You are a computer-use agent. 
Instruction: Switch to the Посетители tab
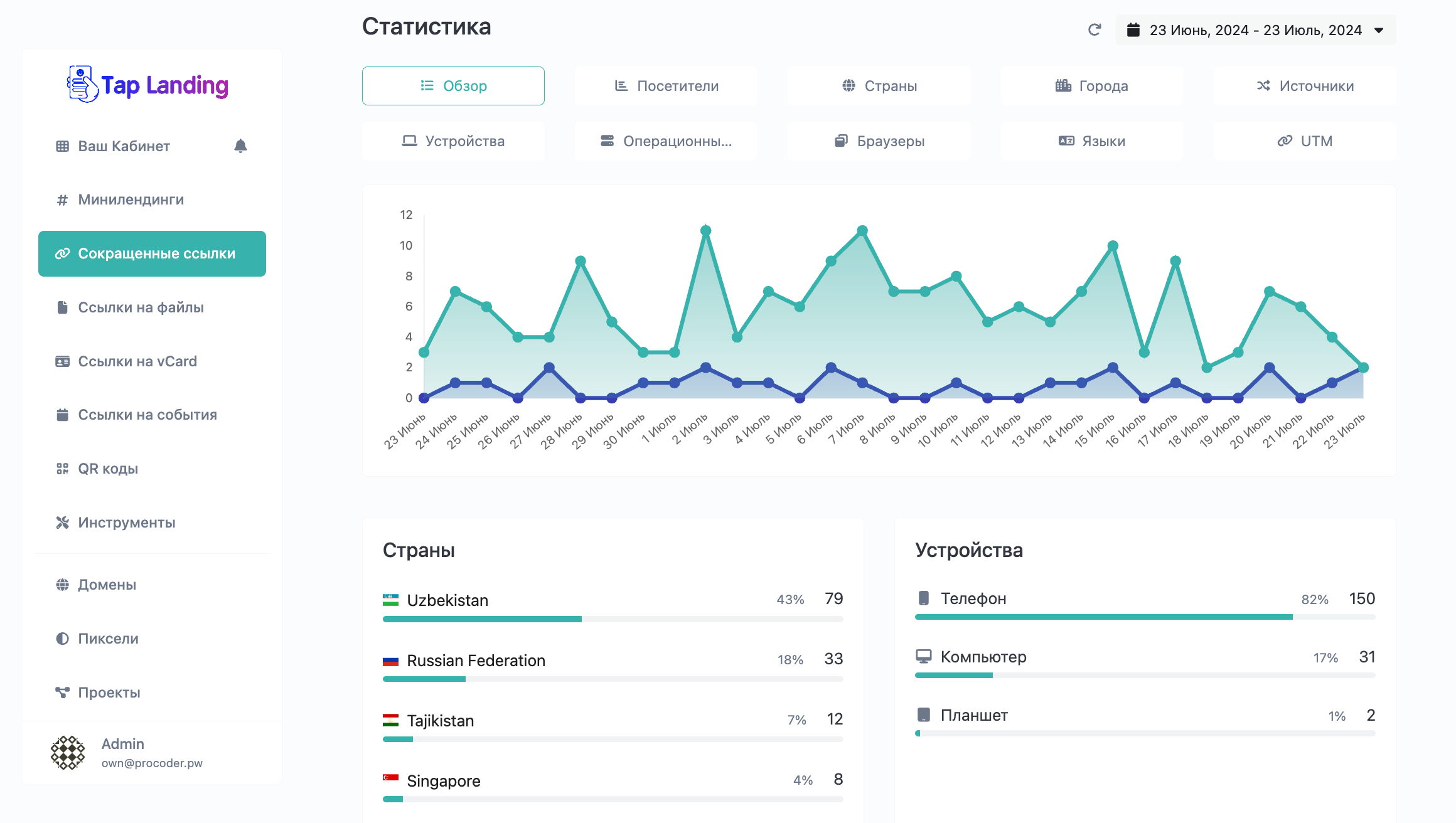(x=666, y=86)
